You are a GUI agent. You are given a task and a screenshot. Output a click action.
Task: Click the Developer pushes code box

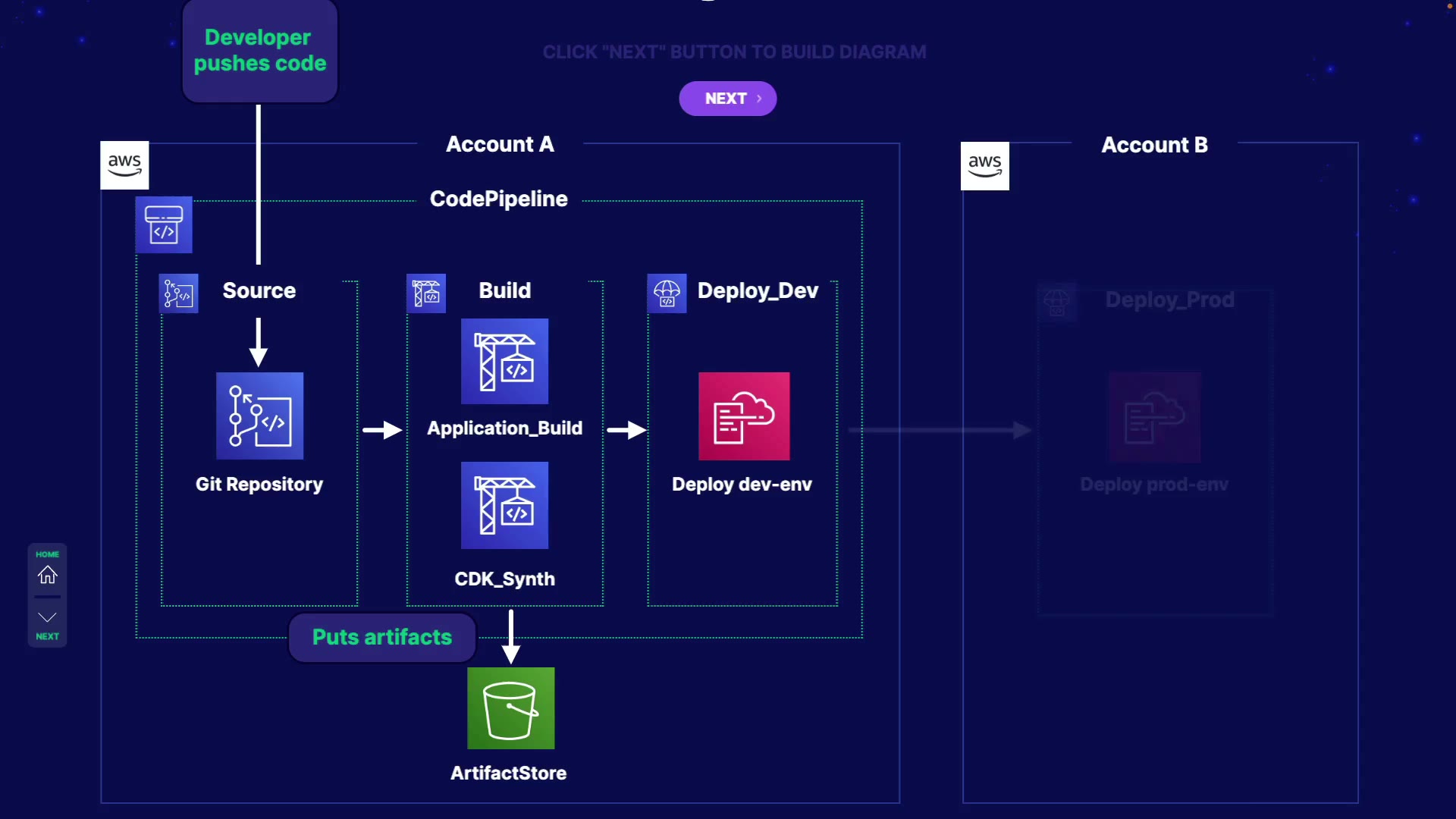(259, 50)
